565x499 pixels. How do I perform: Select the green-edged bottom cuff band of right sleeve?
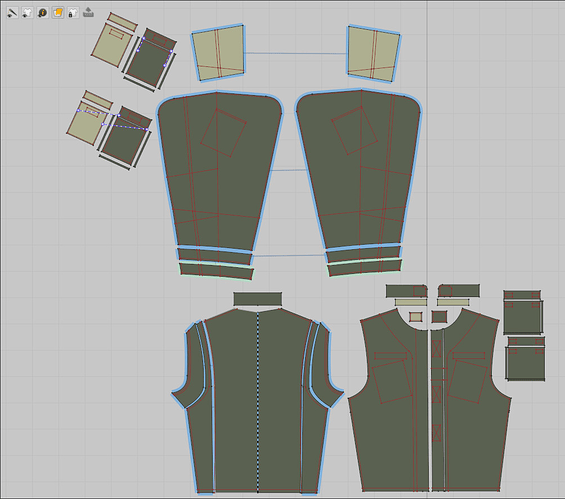click(x=365, y=268)
